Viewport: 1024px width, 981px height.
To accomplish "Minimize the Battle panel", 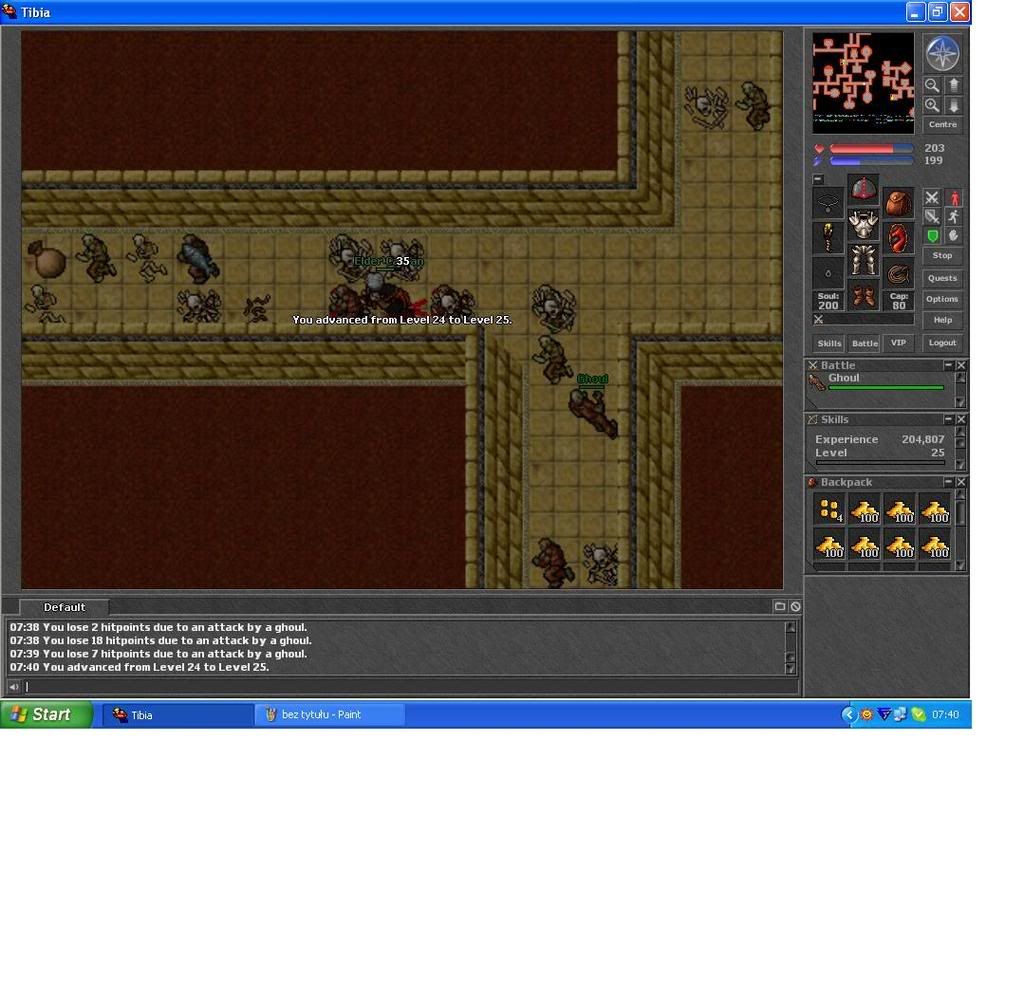I will point(948,366).
